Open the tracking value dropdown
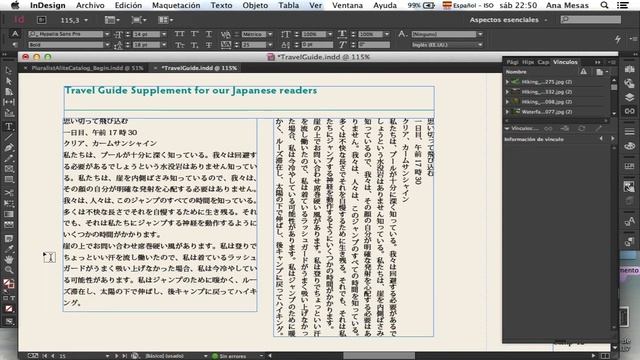This screenshot has width=640, height=360. click(x=270, y=45)
